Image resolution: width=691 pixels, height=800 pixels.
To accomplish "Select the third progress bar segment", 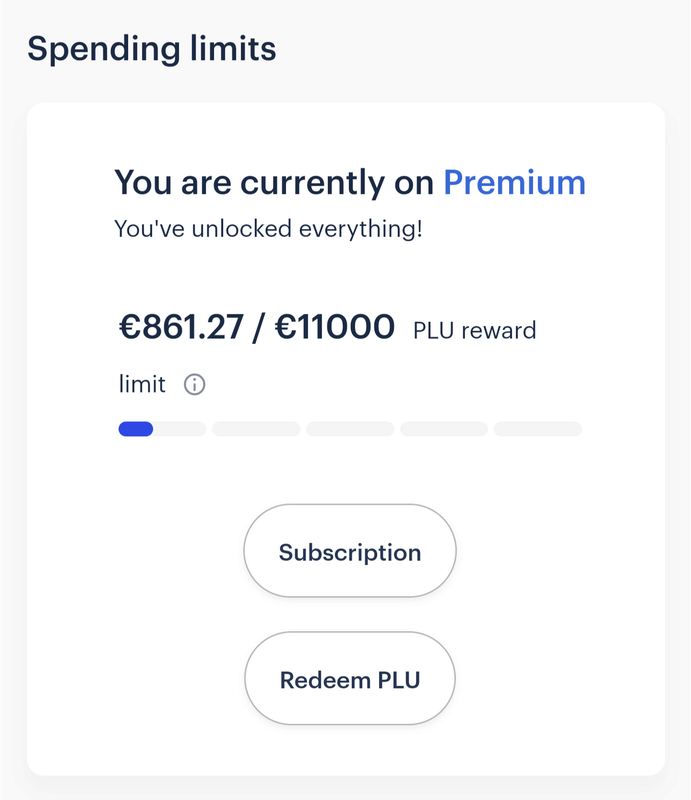I will [x=350, y=429].
